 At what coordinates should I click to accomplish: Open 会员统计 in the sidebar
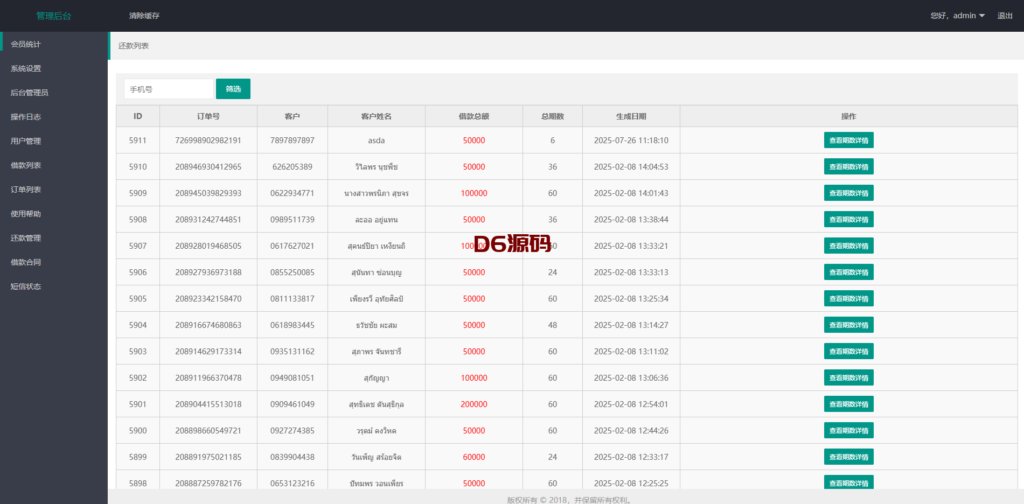point(26,44)
